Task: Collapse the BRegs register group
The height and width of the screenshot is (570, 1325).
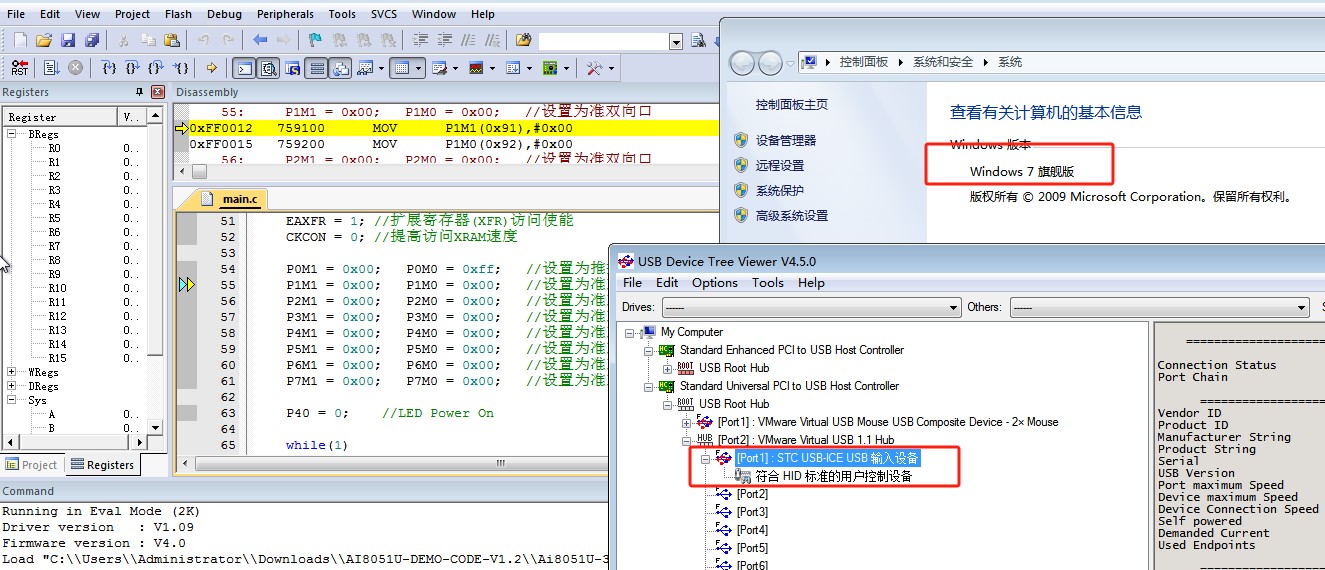Action: (12, 133)
